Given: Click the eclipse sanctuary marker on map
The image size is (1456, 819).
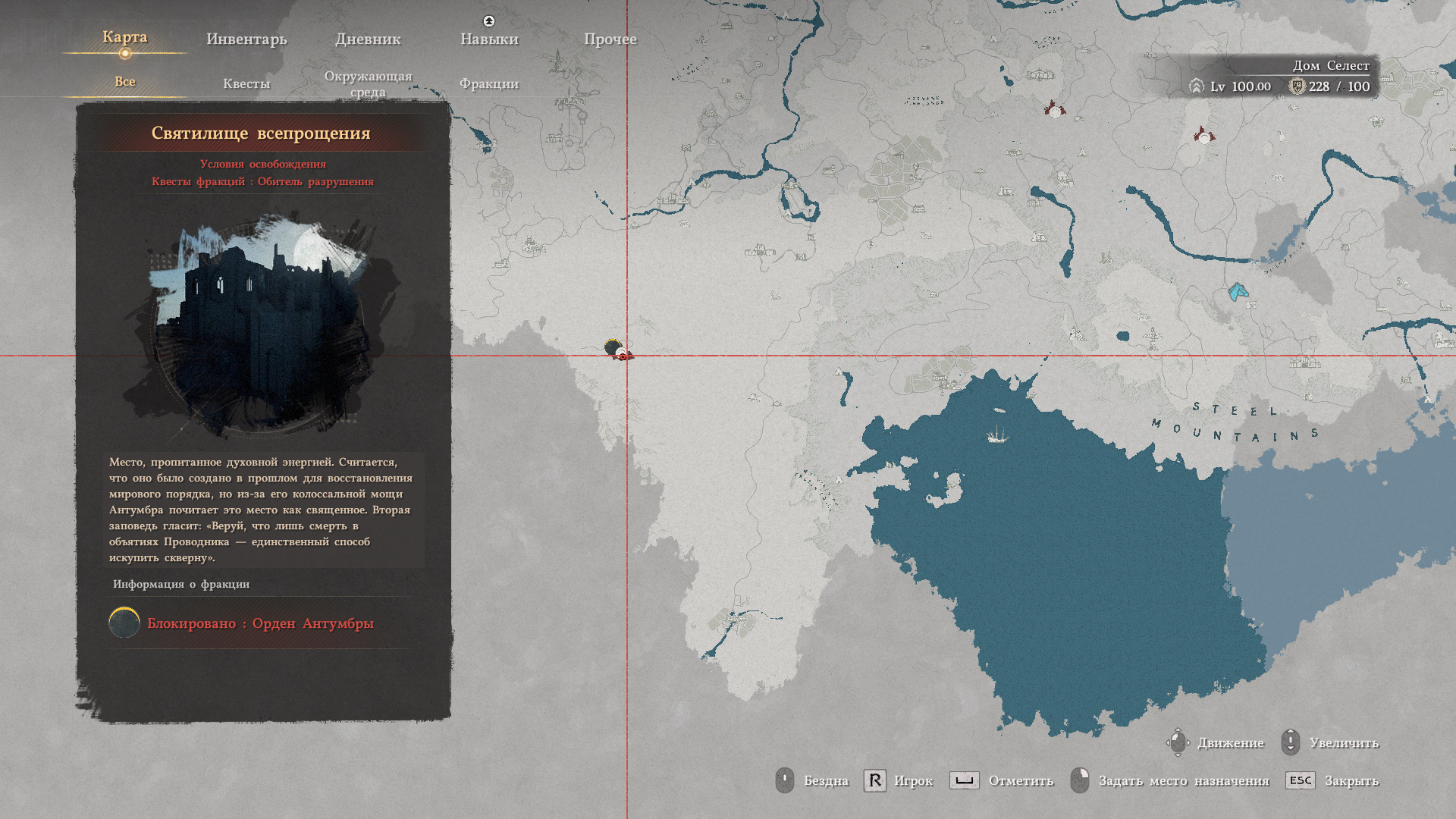Looking at the screenshot, I should tap(613, 347).
